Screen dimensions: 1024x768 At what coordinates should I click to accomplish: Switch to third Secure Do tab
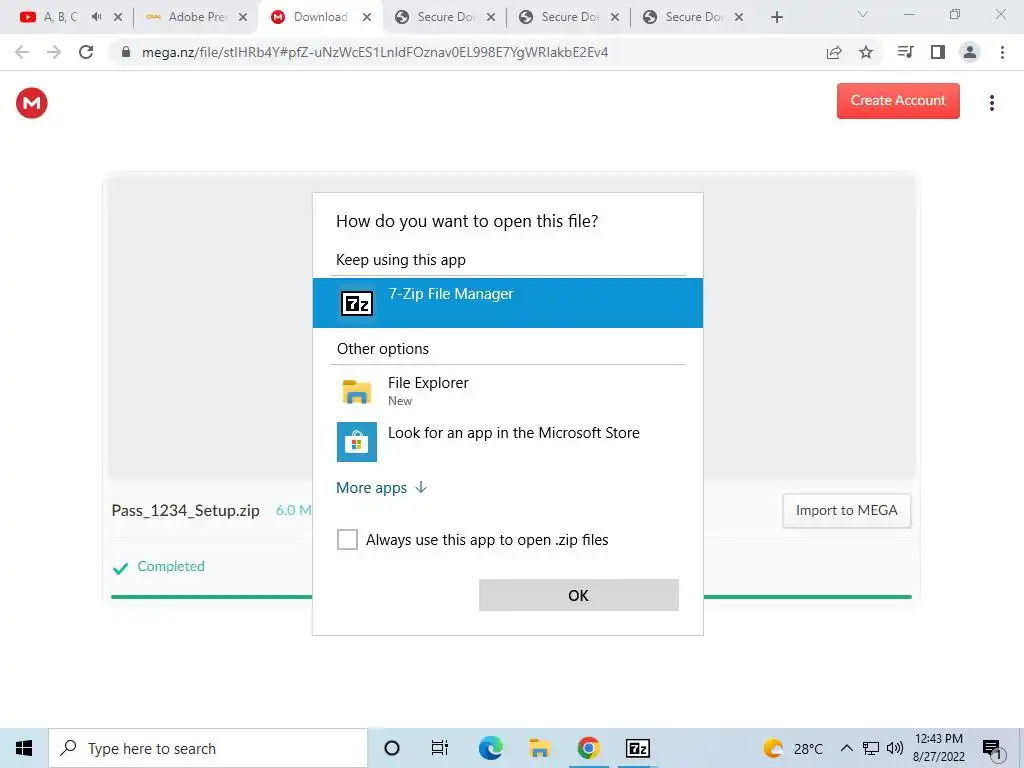694,17
